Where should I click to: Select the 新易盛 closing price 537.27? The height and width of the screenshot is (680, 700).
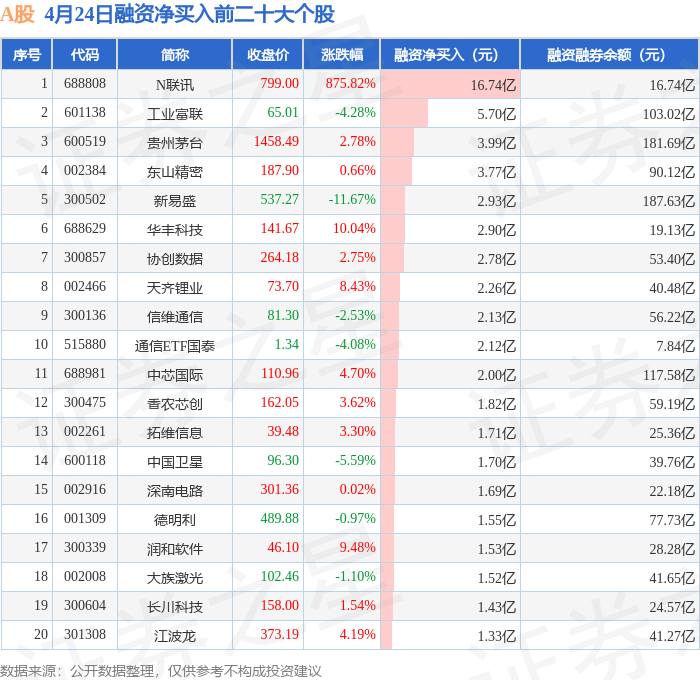click(279, 199)
